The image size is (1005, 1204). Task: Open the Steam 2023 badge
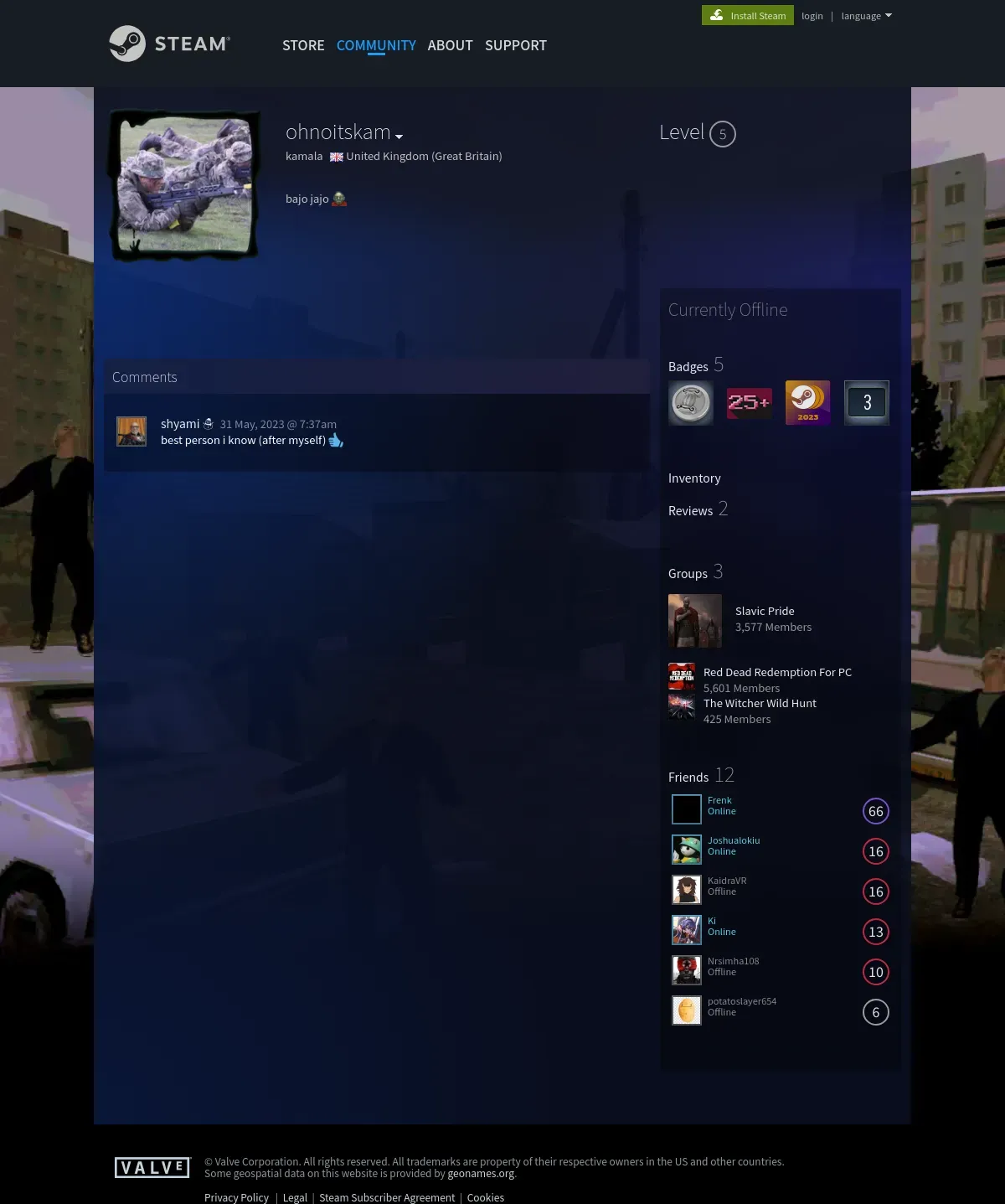[x=808, y=403]
